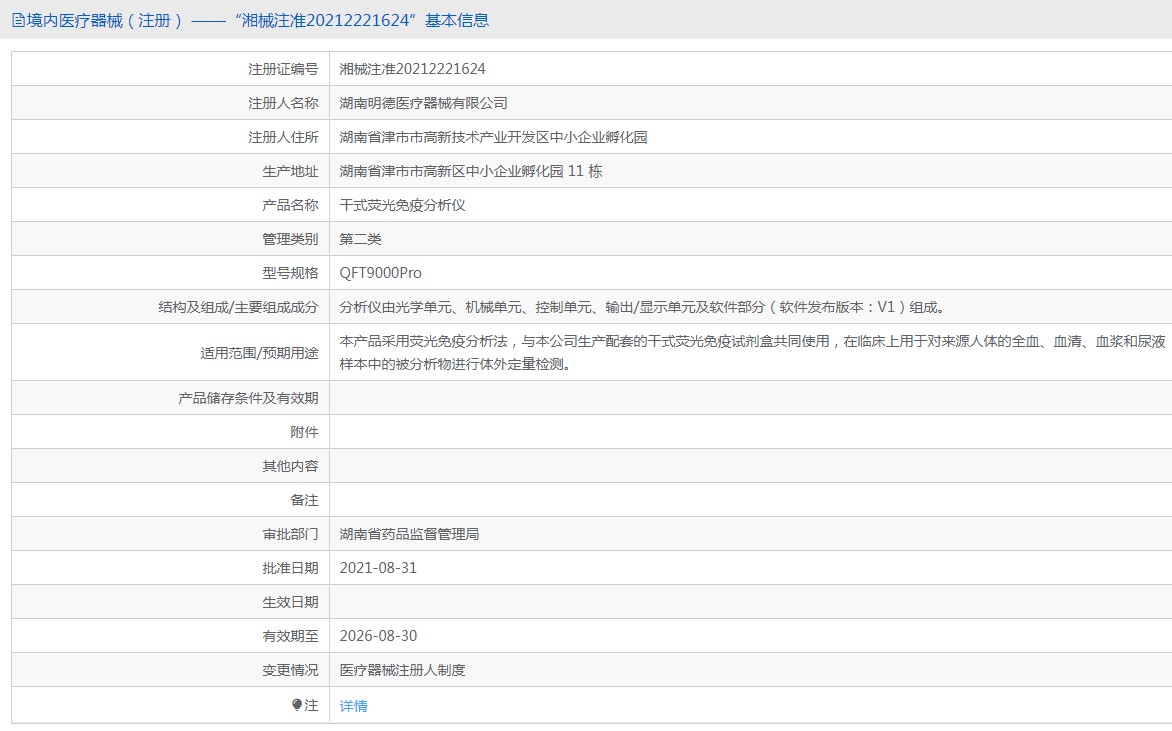The image size is (1172, 731).
Task: Click the 型号规格 label
Action: tap(290, 273)
